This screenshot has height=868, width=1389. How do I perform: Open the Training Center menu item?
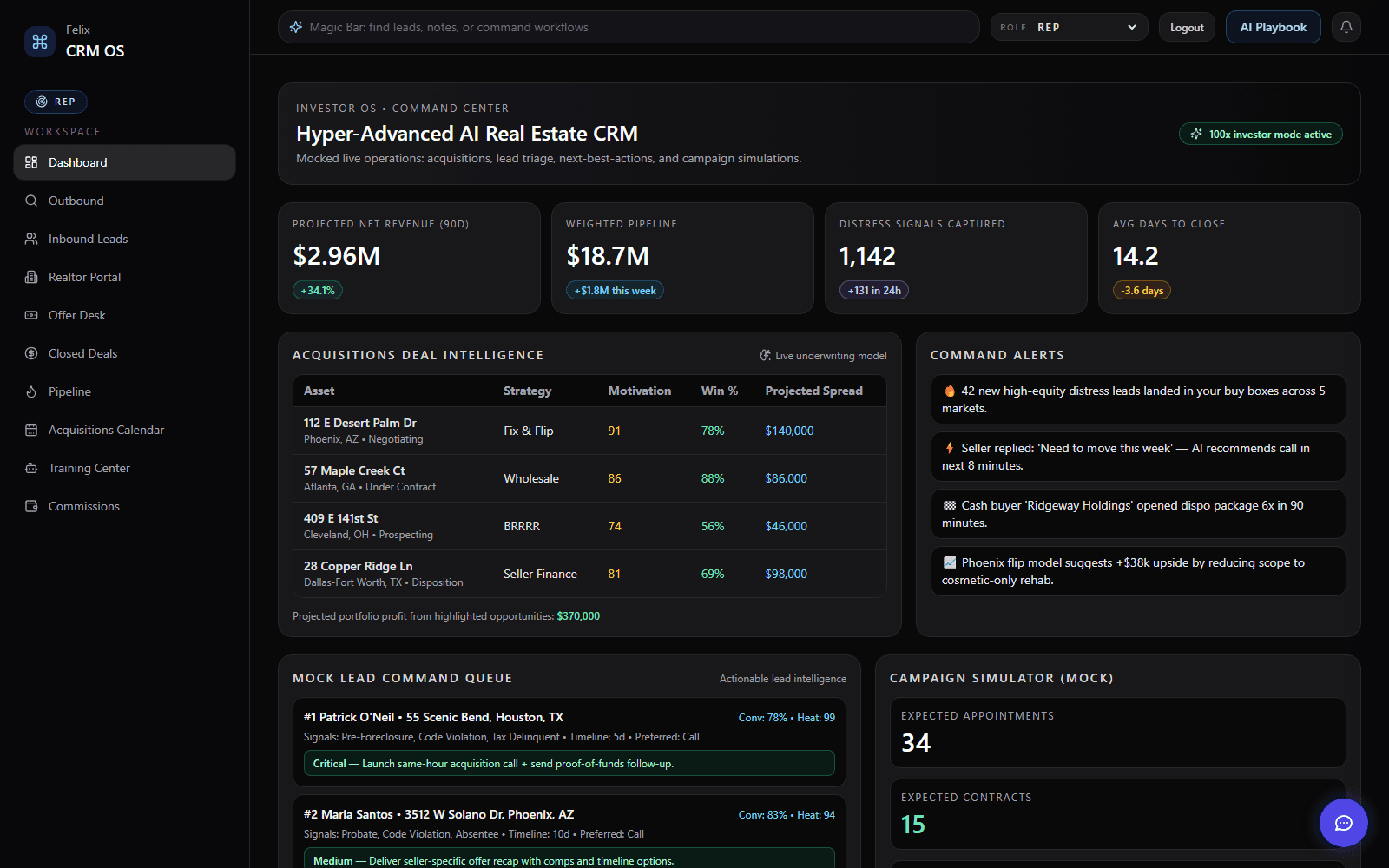point(125,468)
